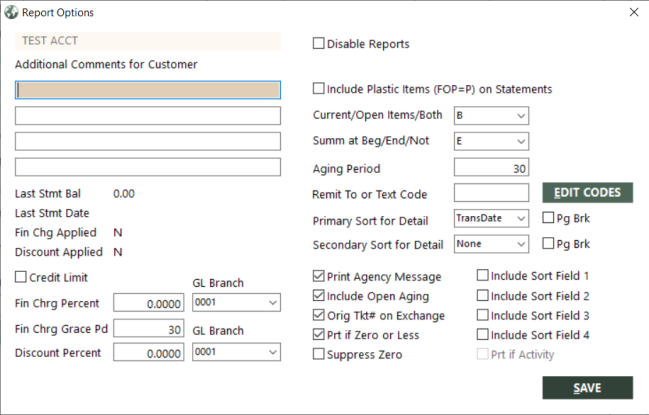Check Include Plastic Items on Statements

tap(318, 89)
